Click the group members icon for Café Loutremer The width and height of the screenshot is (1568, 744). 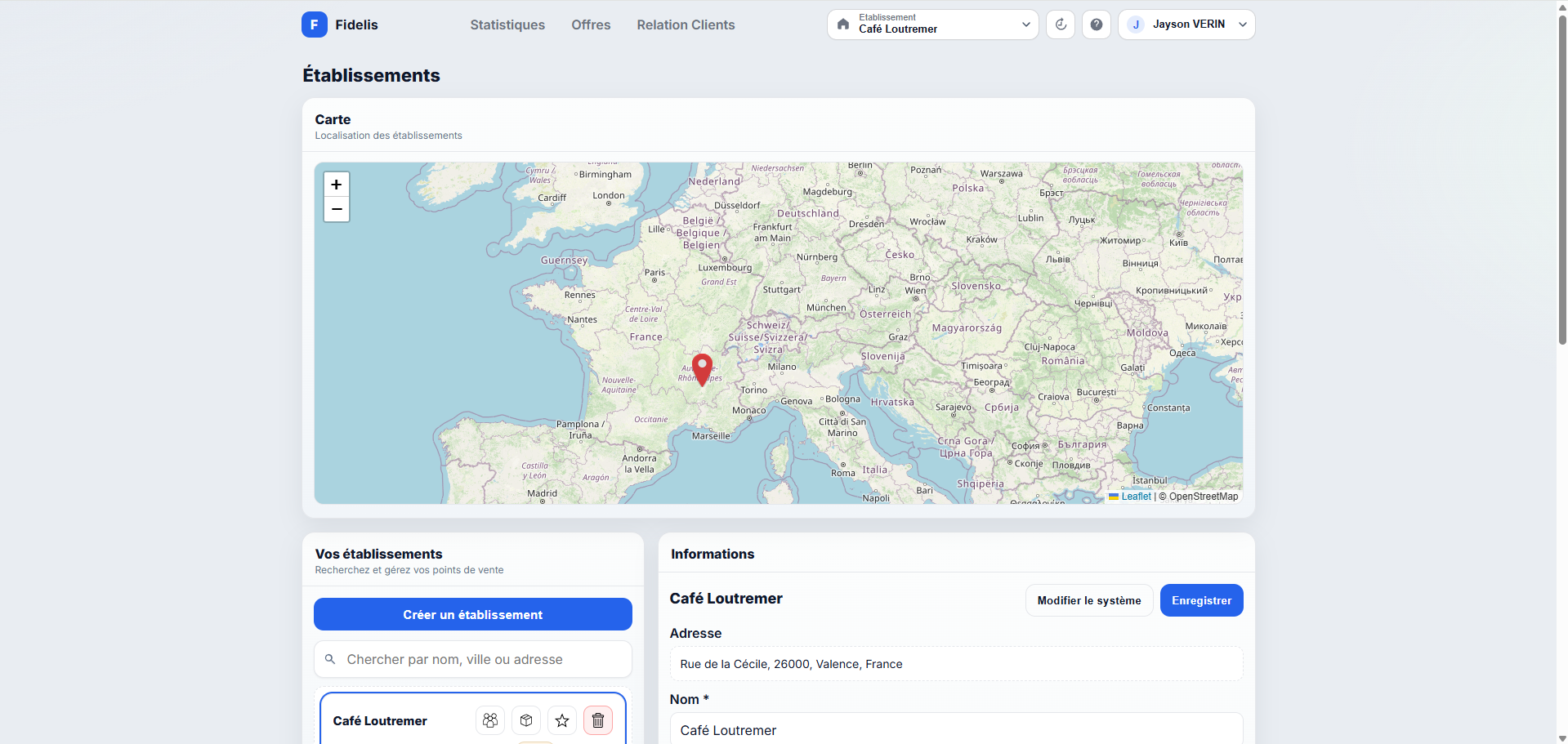[x=490, y=720]
